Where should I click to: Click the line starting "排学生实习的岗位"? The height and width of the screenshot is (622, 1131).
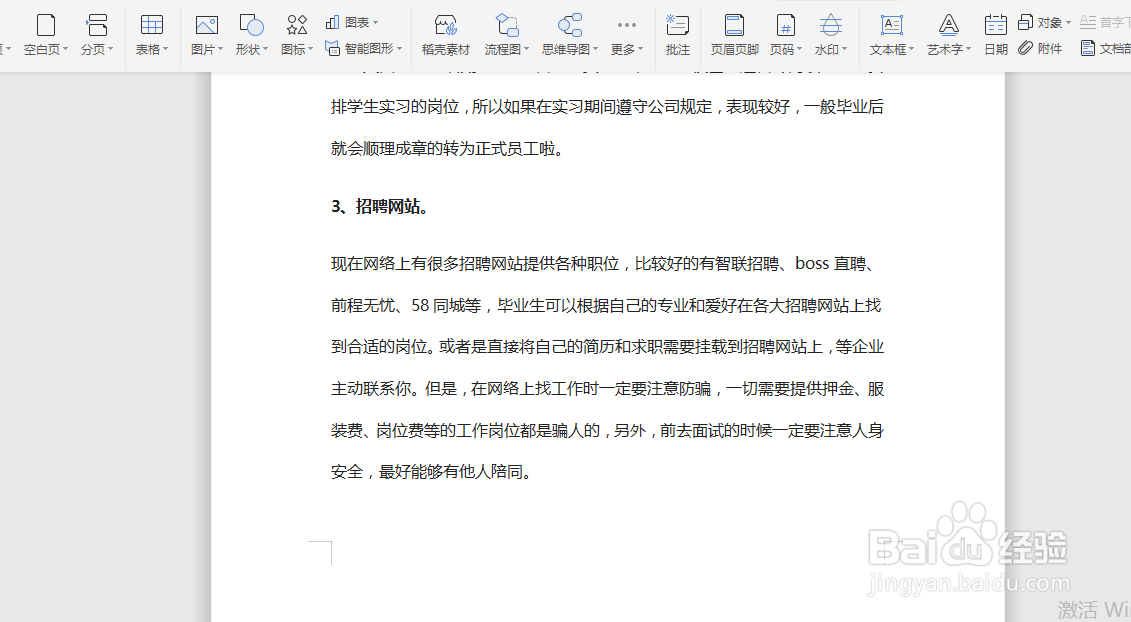click(x=607, y=107)
